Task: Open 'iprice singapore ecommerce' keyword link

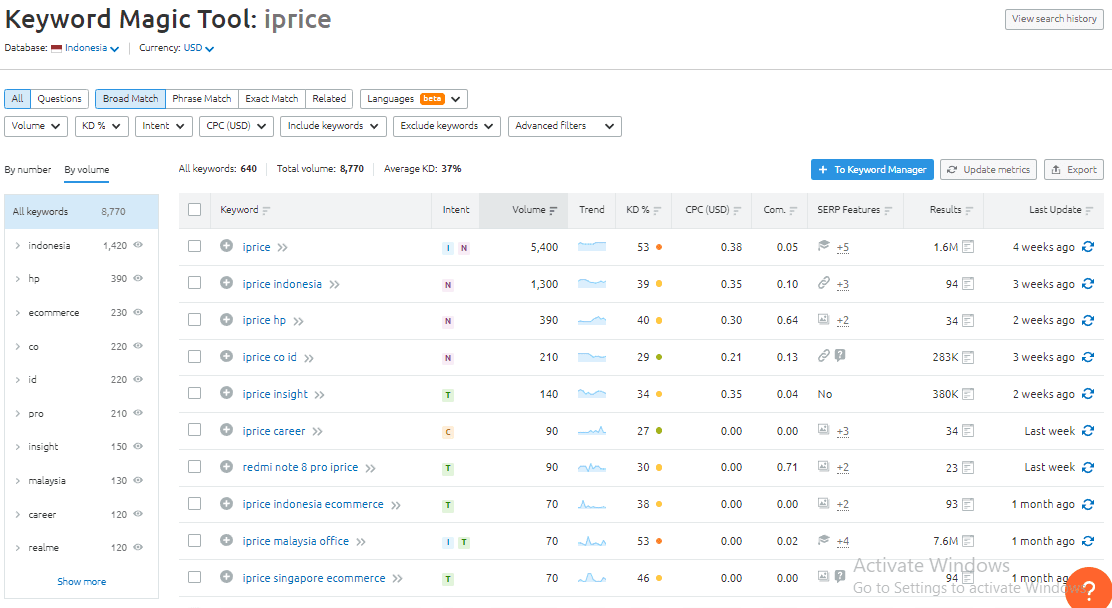Action: (x=313, y=578)
